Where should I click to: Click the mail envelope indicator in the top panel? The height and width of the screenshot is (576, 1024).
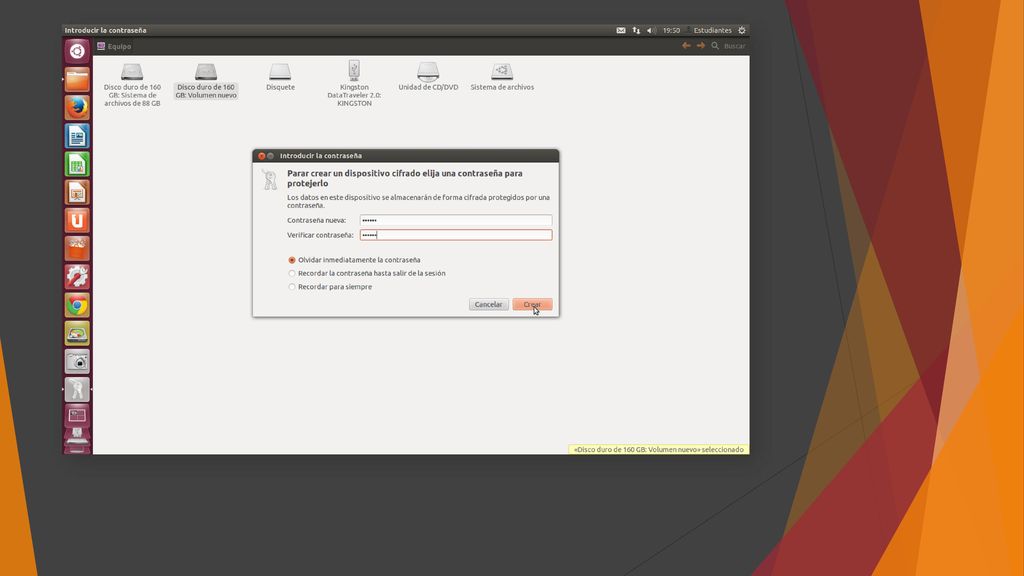(621, 30)
